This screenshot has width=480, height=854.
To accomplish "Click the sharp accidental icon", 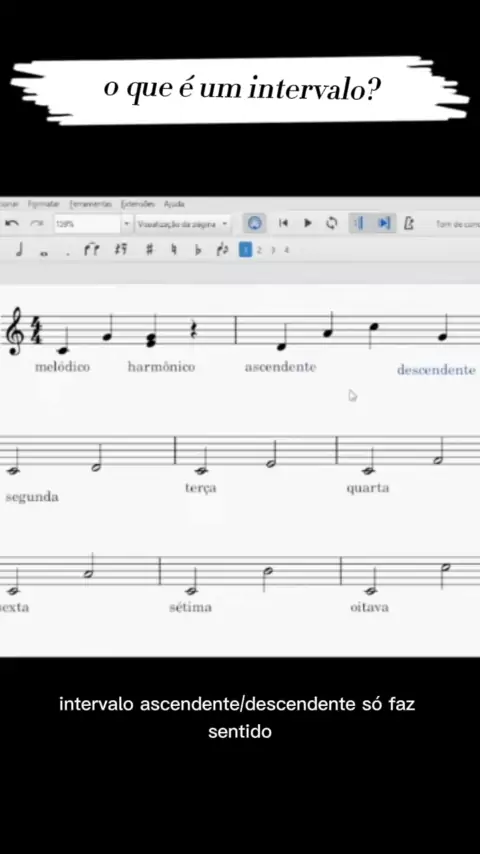I will click(149, 250).
